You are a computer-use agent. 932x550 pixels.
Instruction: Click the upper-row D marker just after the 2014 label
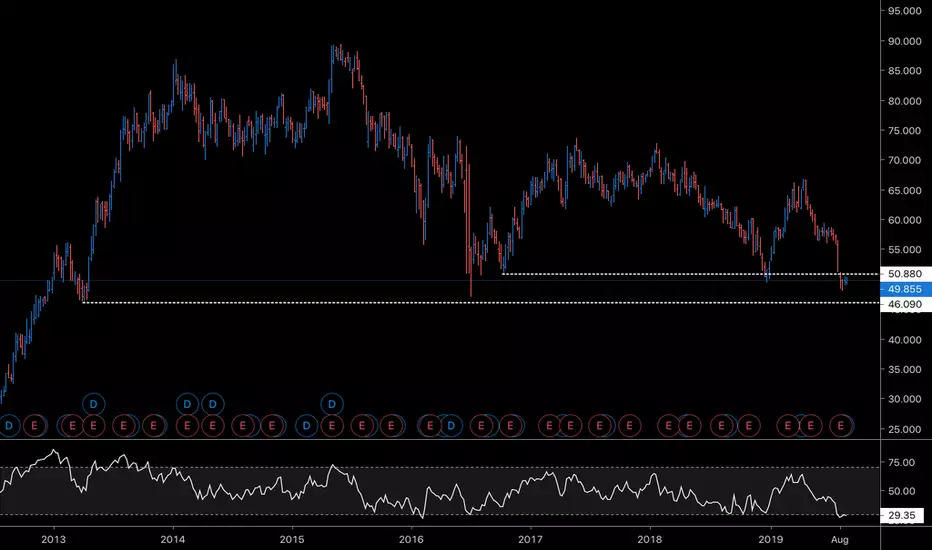click(x=187, y=404)
